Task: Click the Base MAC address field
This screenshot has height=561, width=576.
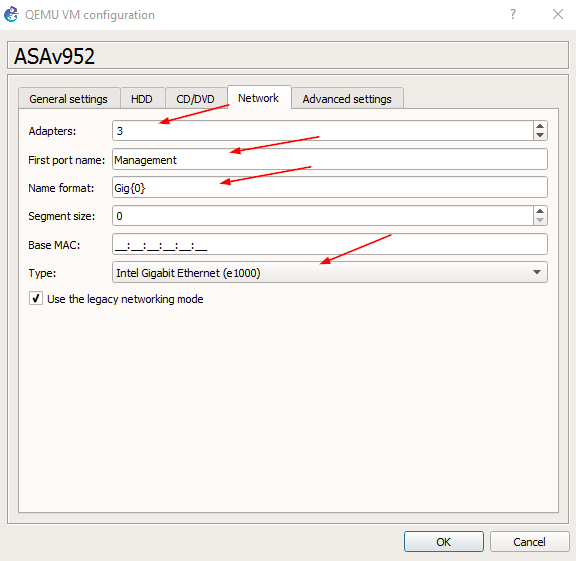Action: pyautogui.click(x=330, y=244)
